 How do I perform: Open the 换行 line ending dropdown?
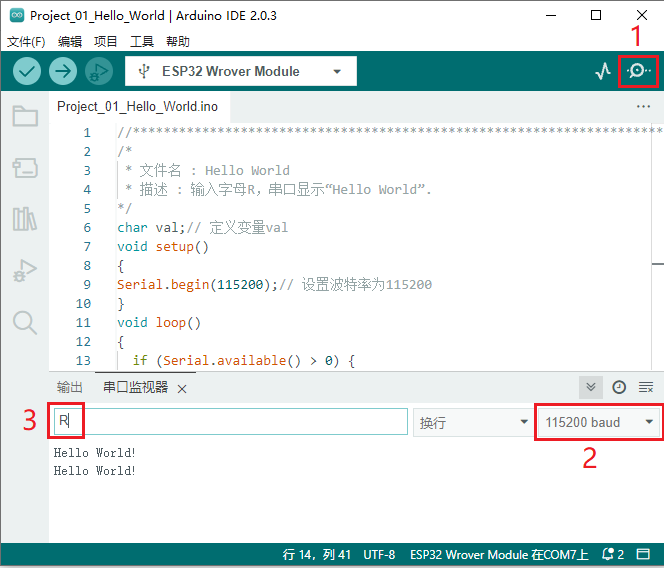473,422
